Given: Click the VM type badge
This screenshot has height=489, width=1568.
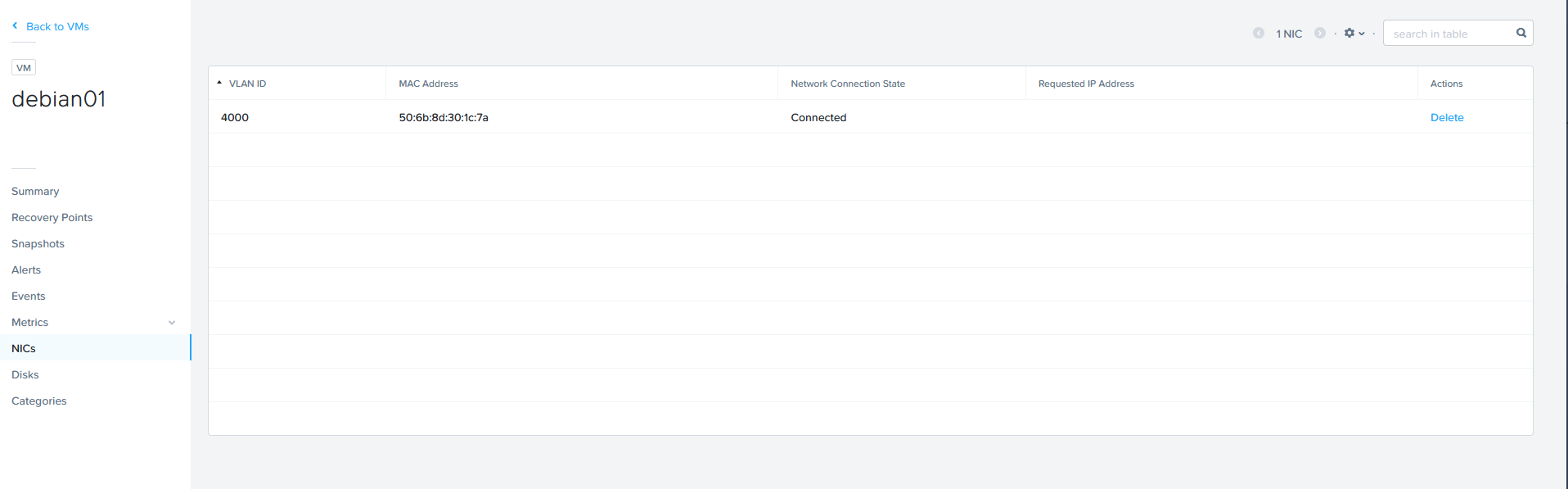Looking at the screenshot, I should click(24, 68).
